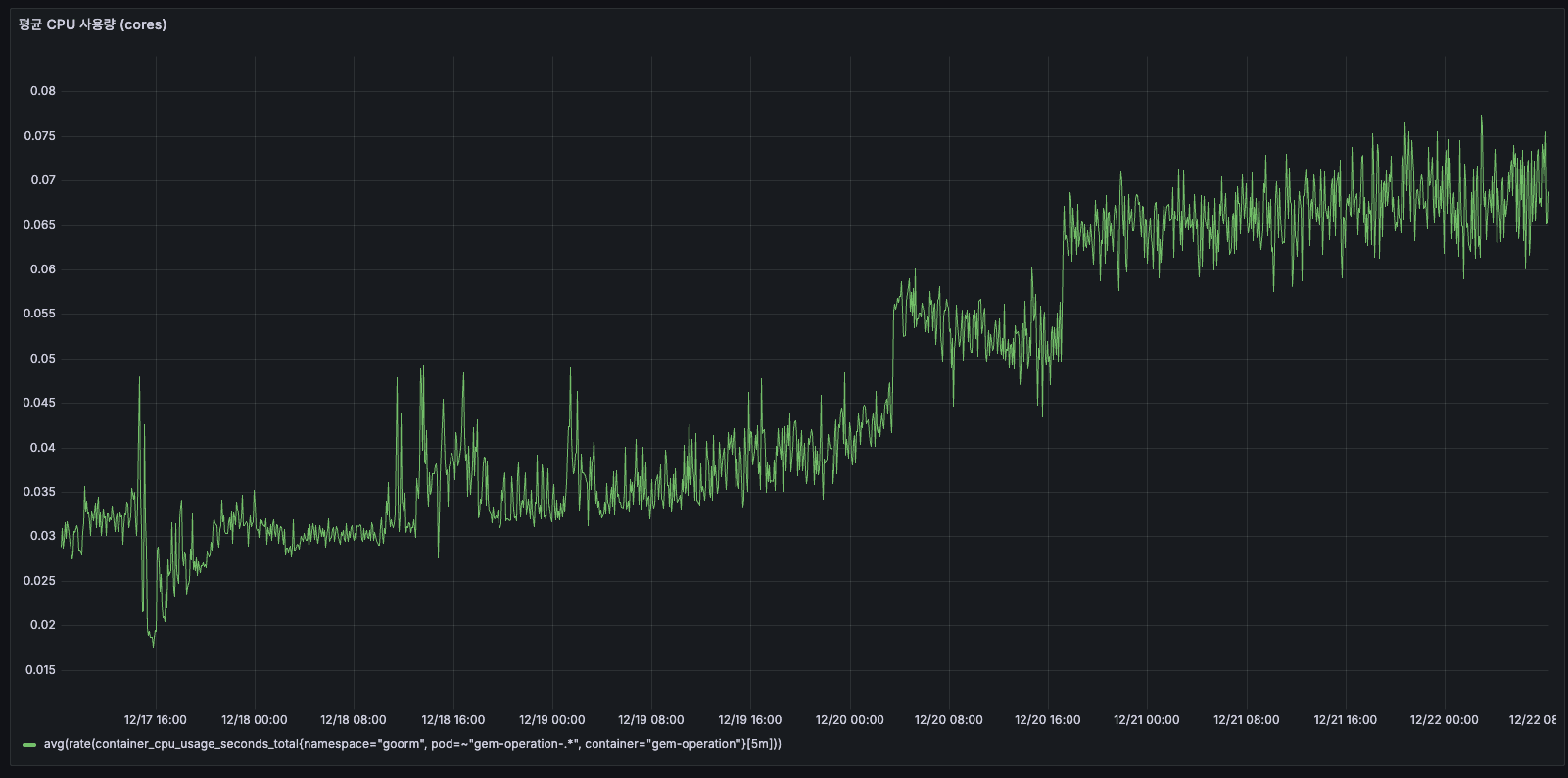The width and height of the screenshot is (1568, 778).
Task: Open the 평균 CPU 사용량 (cores) panel title menu
Action: tap(92, 24)
